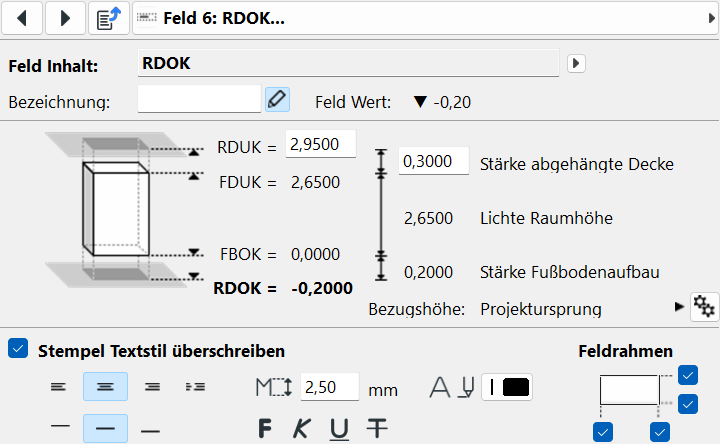Viewport: 720px width, 444px height.
Task: Expand the Projektursprung reference arrow
Action: pyautogui.click(x=679, y=307)
